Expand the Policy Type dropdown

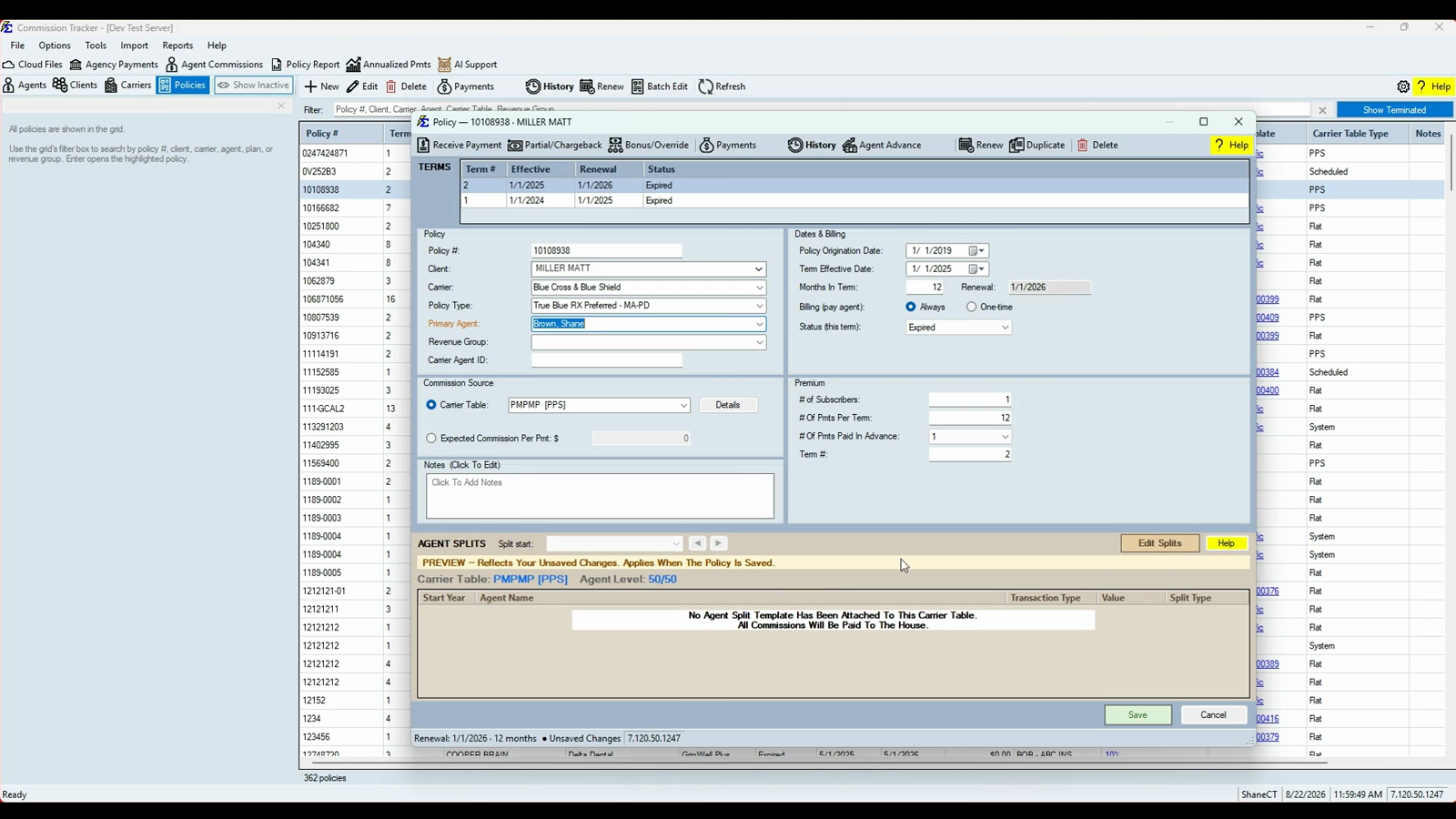point(758,306)
